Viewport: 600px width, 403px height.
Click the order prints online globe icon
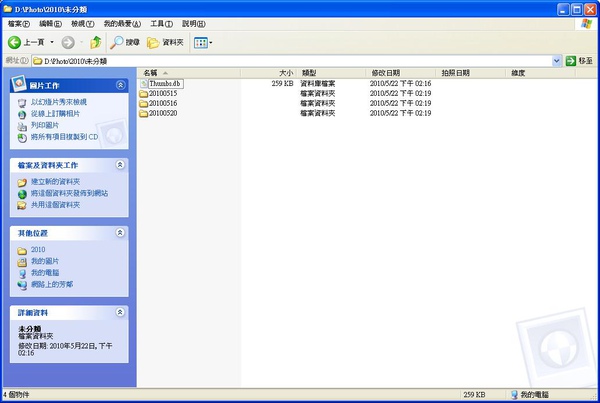(x=22, y=114)
